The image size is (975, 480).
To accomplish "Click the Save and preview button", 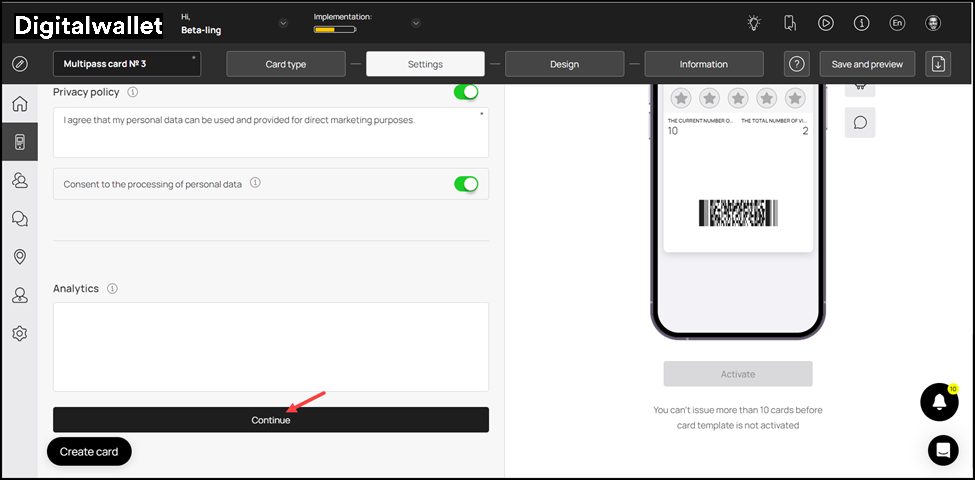I will (x=867, y=64).
